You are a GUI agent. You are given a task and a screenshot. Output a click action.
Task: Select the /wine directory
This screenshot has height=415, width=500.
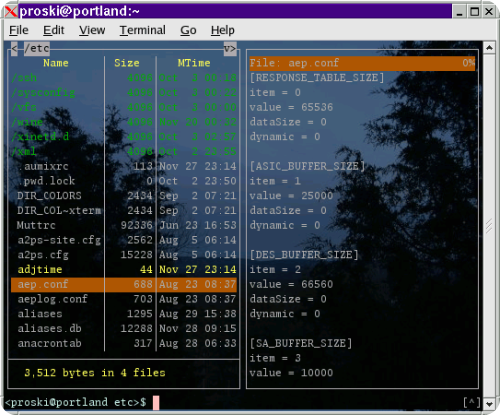124,122
